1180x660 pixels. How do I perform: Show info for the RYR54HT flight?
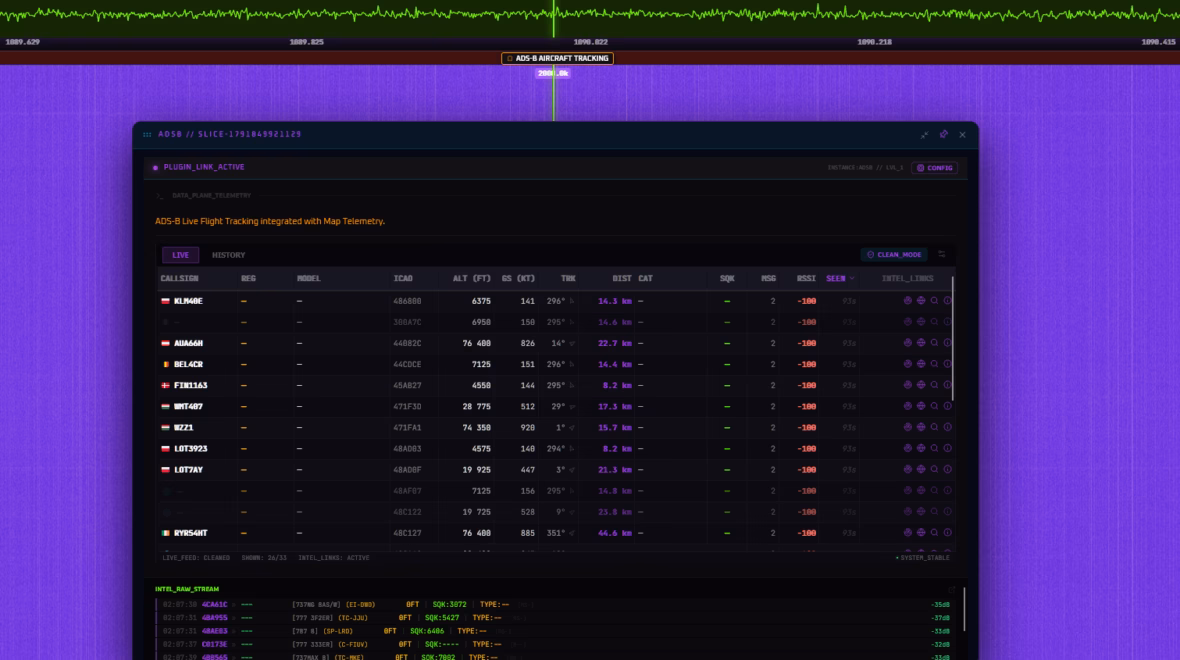pyautogui.click(x=947, y=533)
